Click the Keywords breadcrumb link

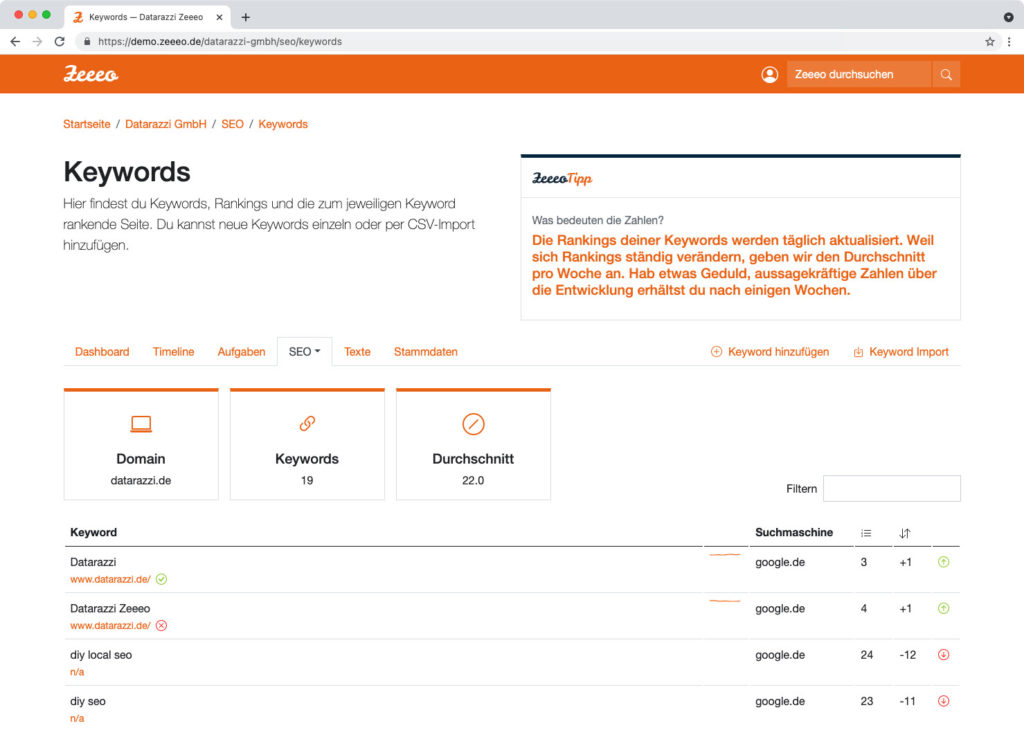coord(283,124)
